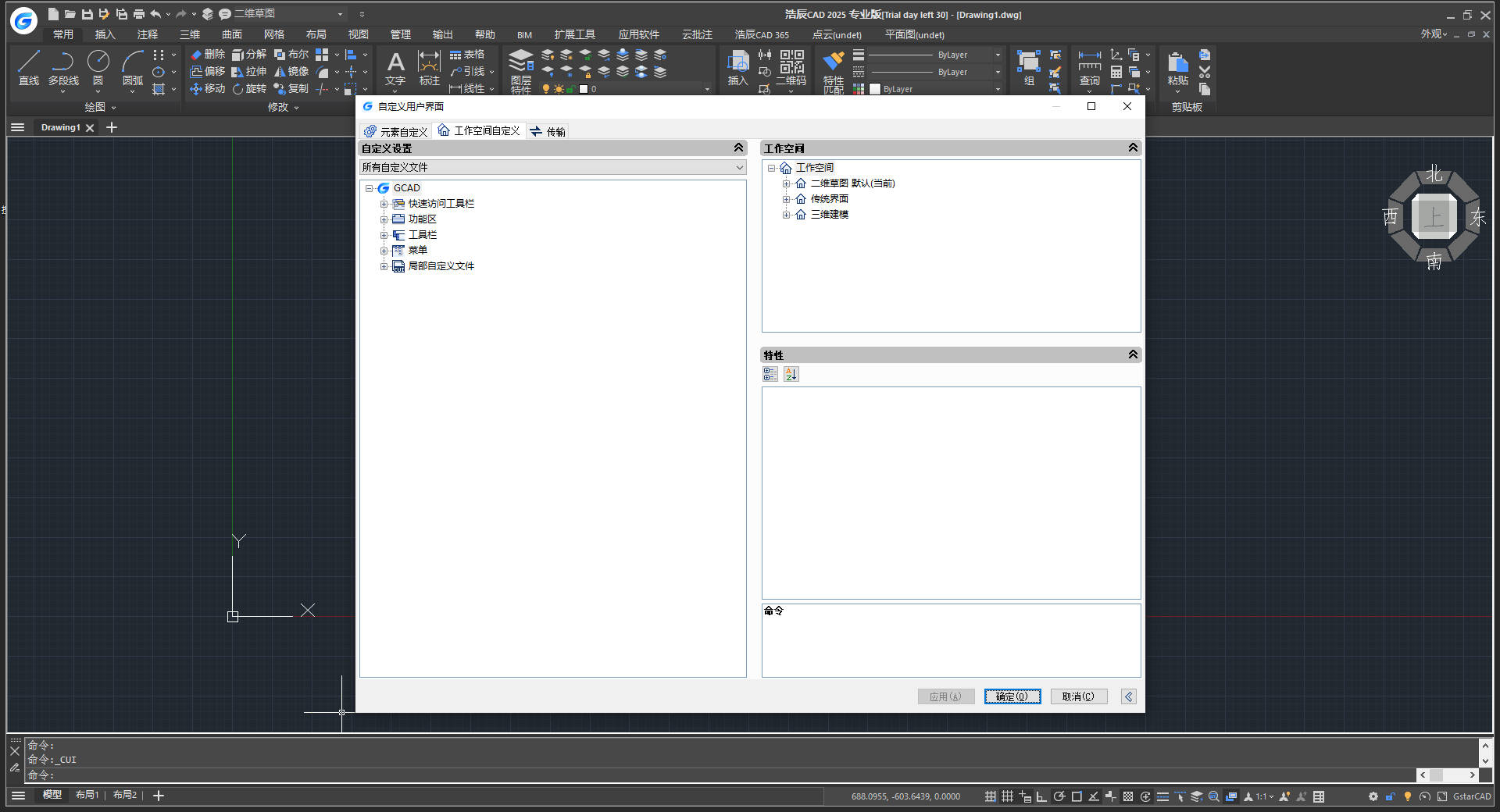Open the 扩展工具 ribbon tab

(574, 34)
